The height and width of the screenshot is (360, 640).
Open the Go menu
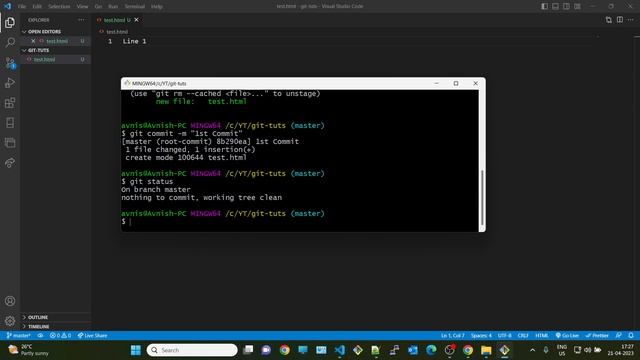click(98, 7)
